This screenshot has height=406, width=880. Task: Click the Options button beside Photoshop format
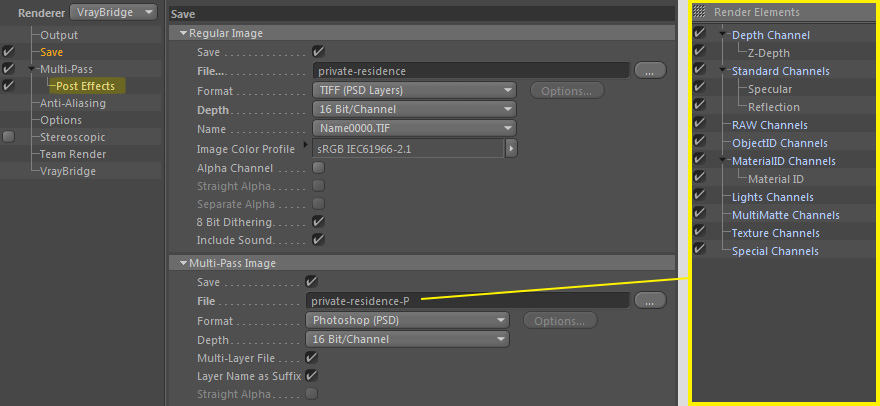[x=559, y=320]
